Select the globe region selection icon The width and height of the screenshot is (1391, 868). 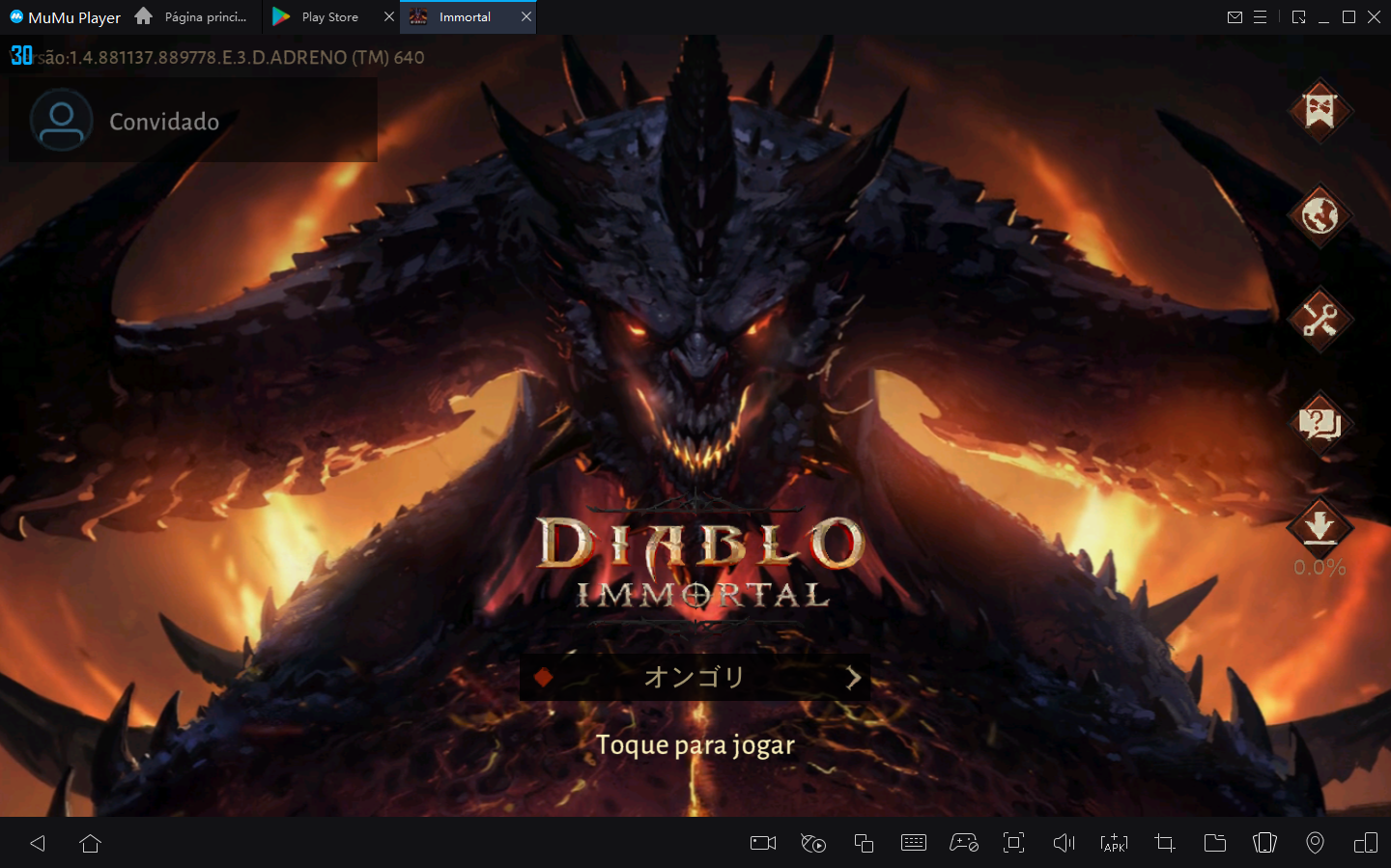pos(1320,216)
